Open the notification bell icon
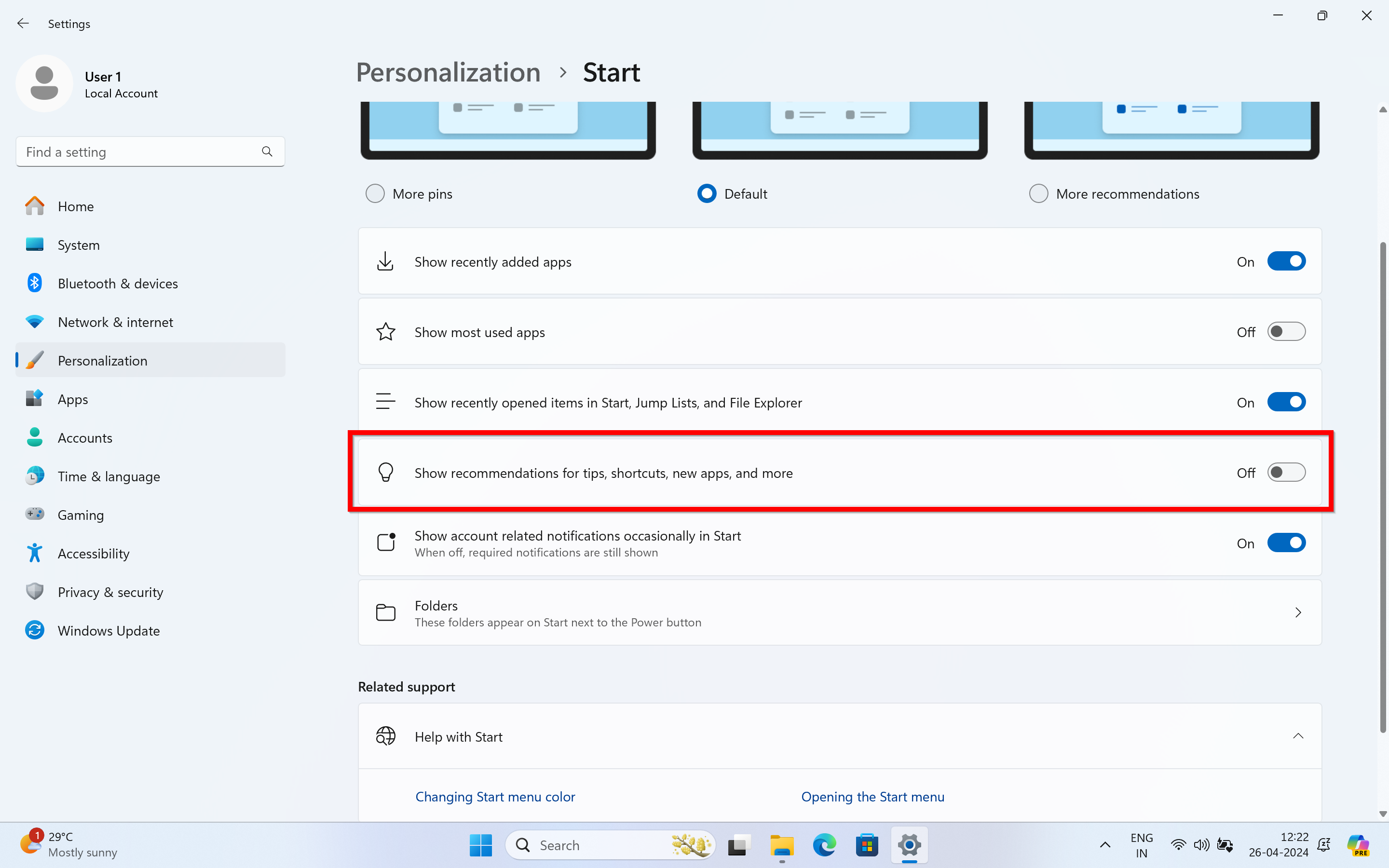Image resolution: width=1389 pixels, height=868 pixels. coord(1323,845)
